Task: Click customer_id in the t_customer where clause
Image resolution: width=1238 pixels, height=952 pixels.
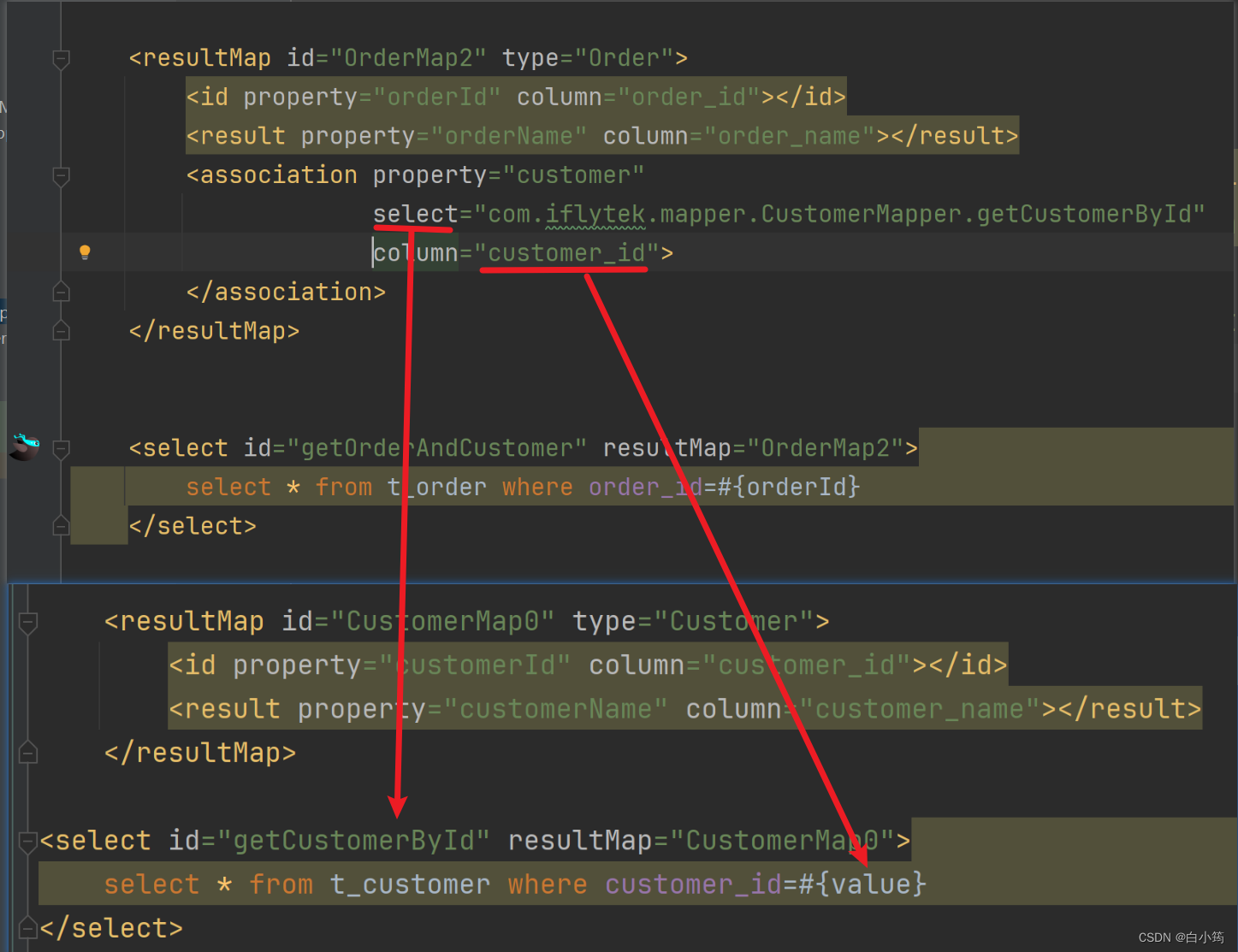Action: click(x=693, y=884)
